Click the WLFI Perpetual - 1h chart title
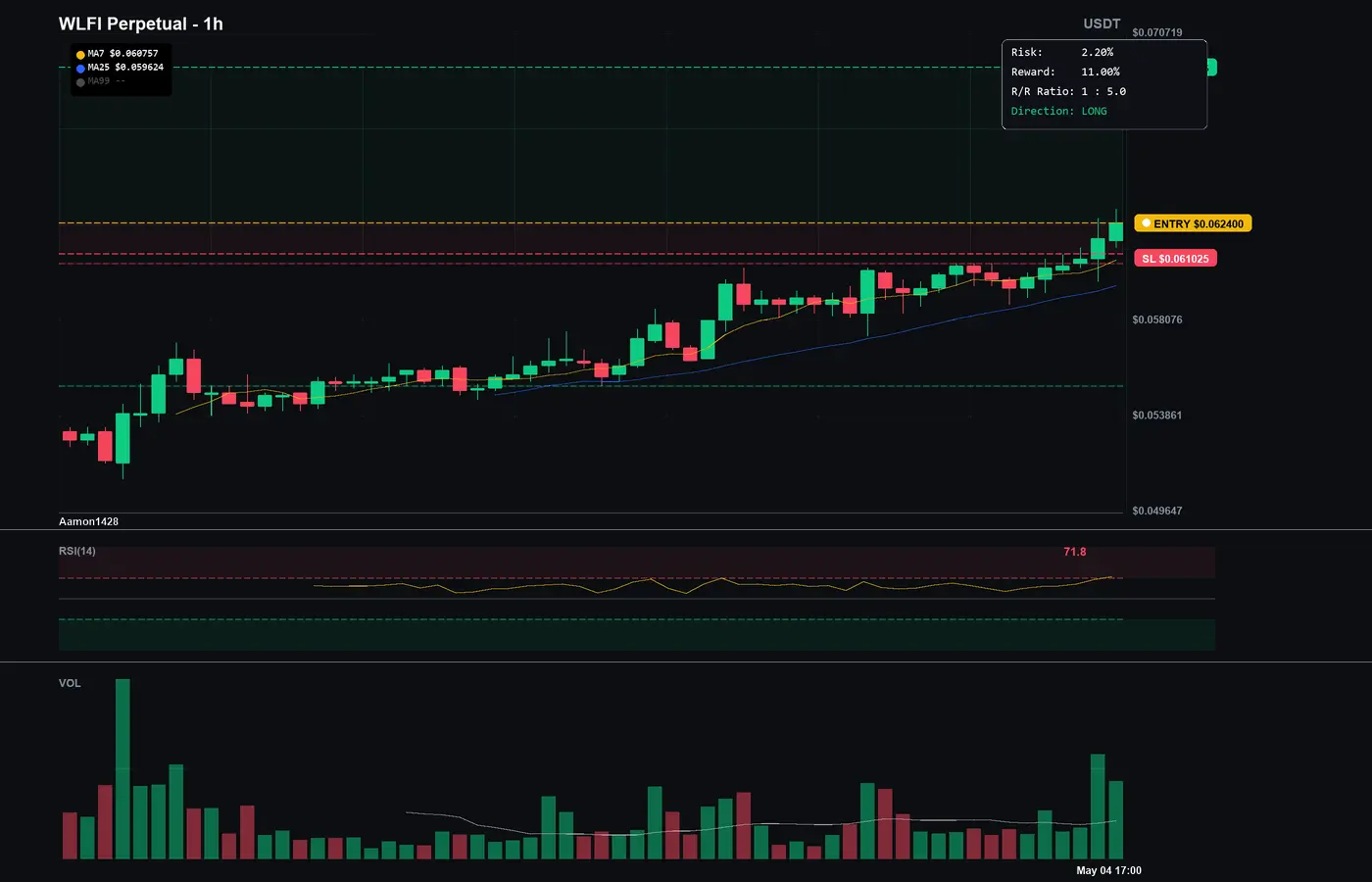 click(141, 24)
